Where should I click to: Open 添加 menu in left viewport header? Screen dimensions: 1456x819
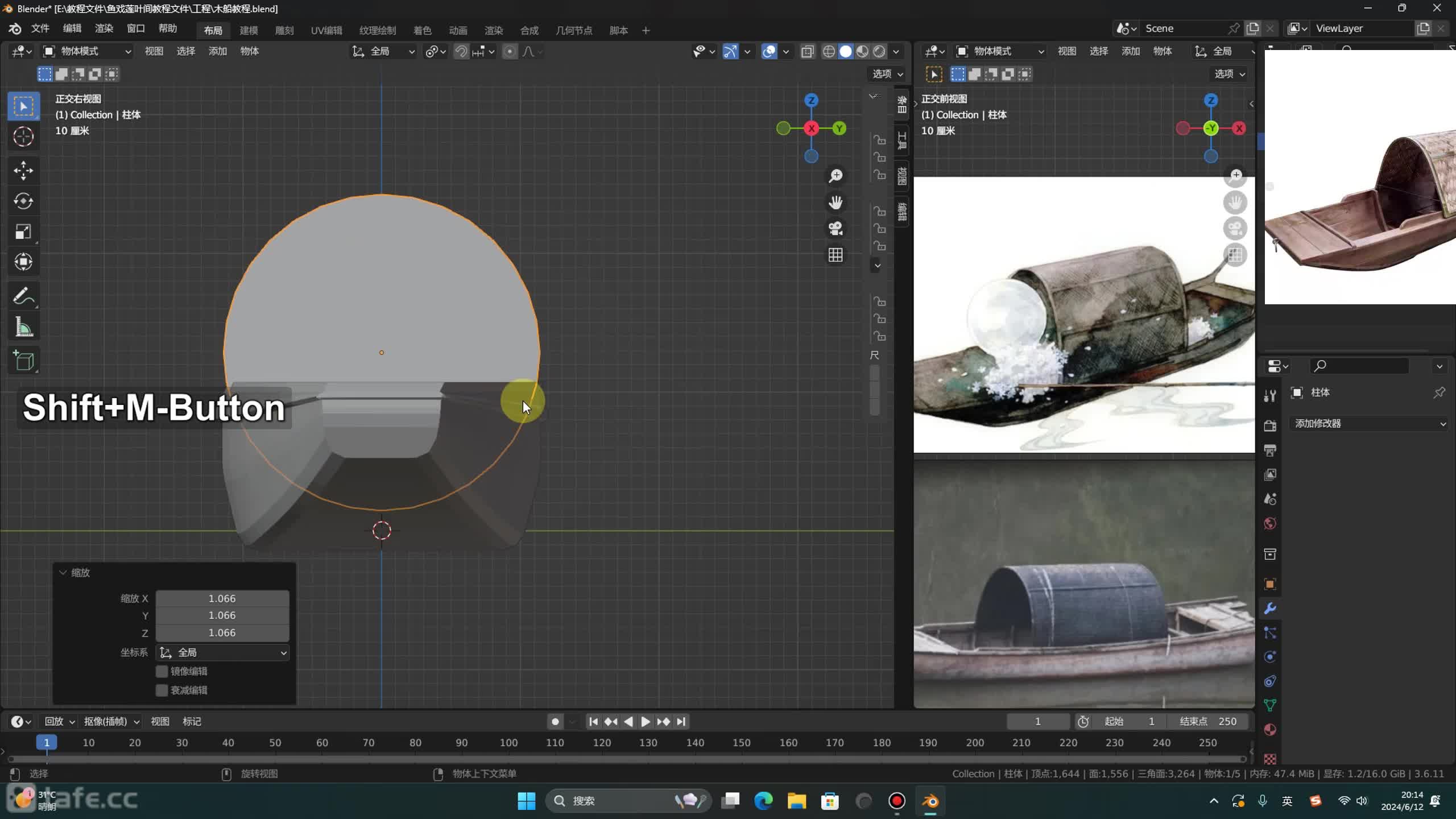[x=218, y=51]
